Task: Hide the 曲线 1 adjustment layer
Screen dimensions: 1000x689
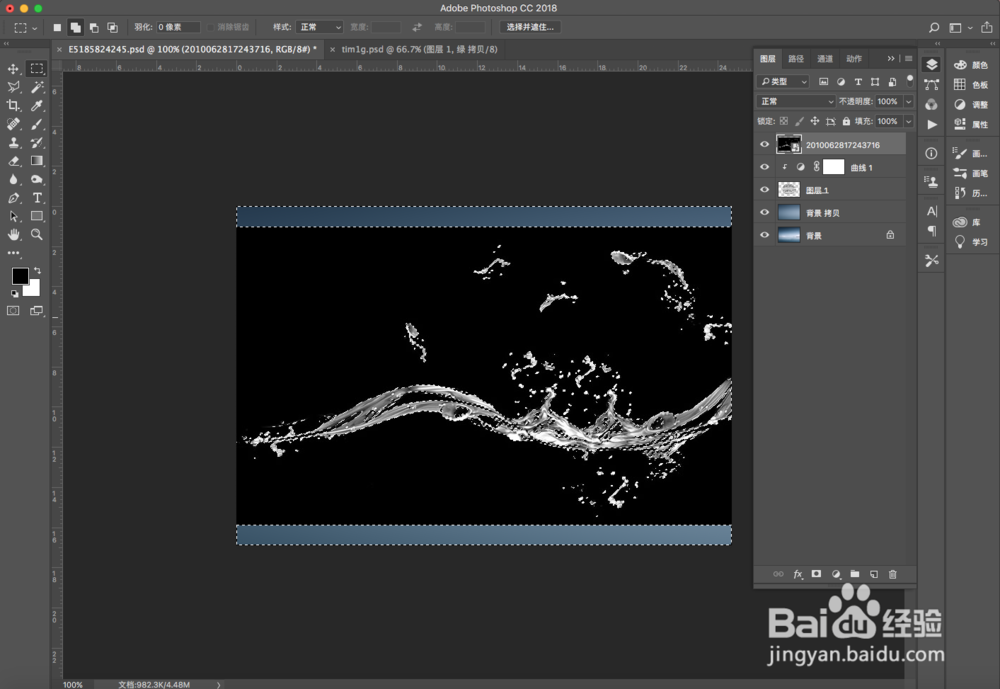Action: (764, 167)
